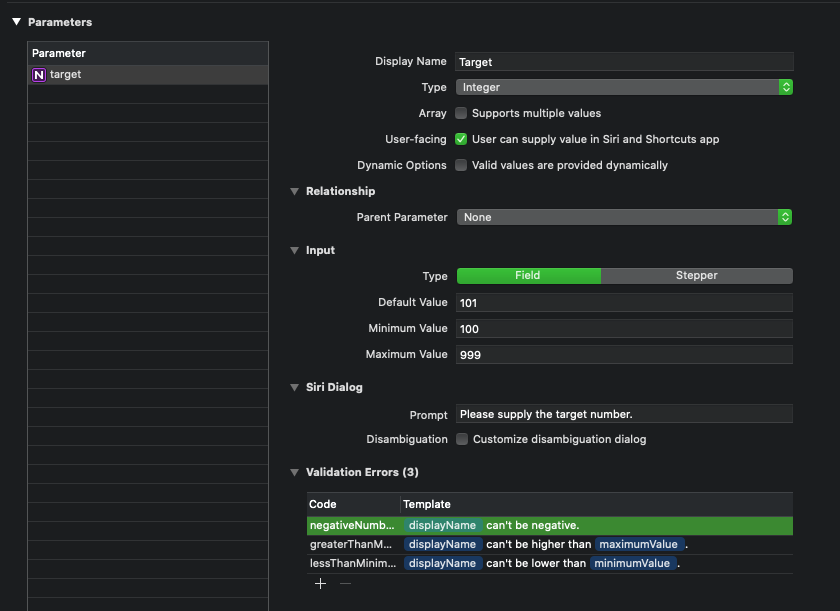The width and height of the screenshot is (840, 611).
Task: Remove a validation error with the minus button
Action: 344,583
